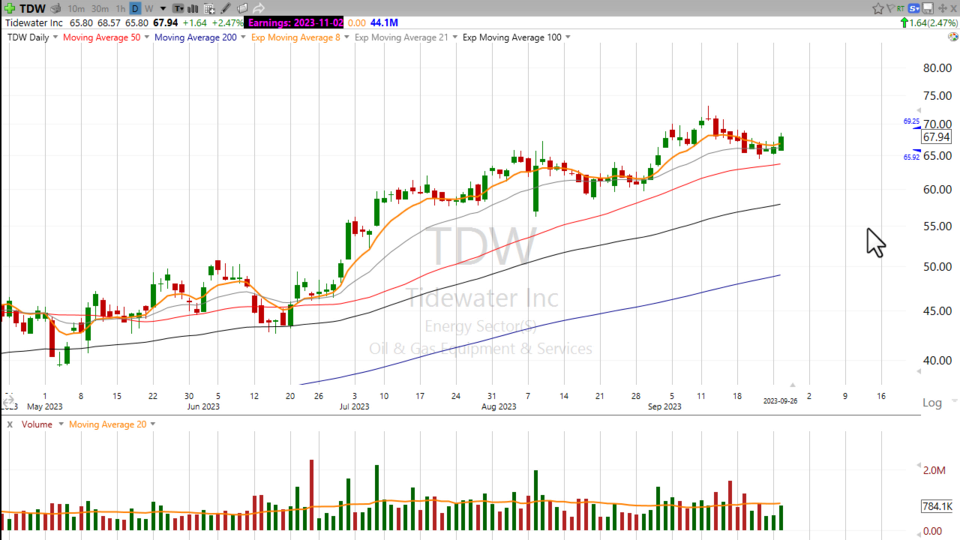Click the flag symbol icon

pyautogui.click(x=890, y=8)
